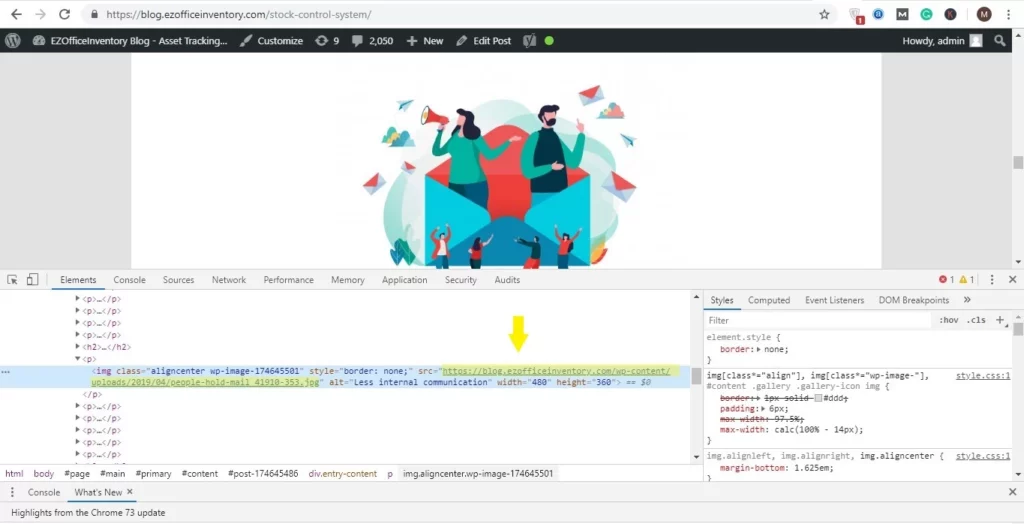1024x524 pixels.
Task: Click the #ddd border color swatch
Action: 817,398
